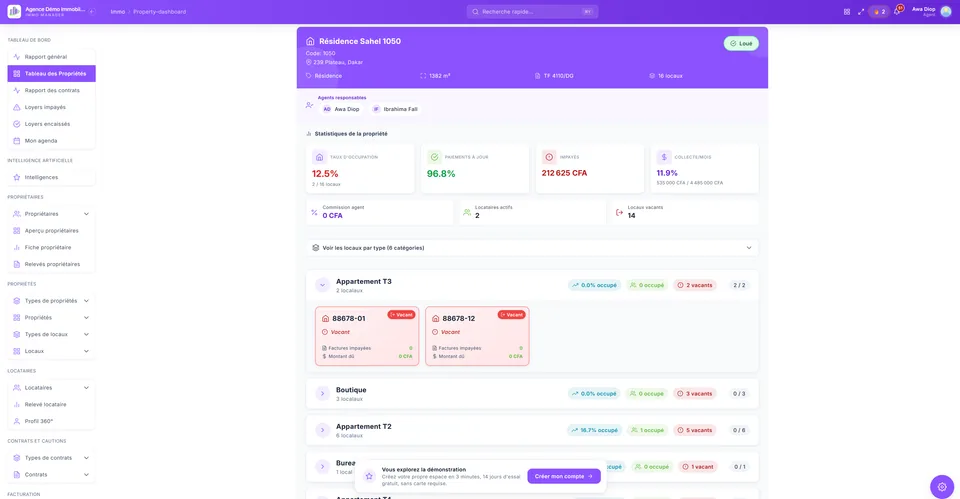The height and width of the screenshot is (499, 960).
Task: Open Loyers encaissés page
Action: point(51,124)
